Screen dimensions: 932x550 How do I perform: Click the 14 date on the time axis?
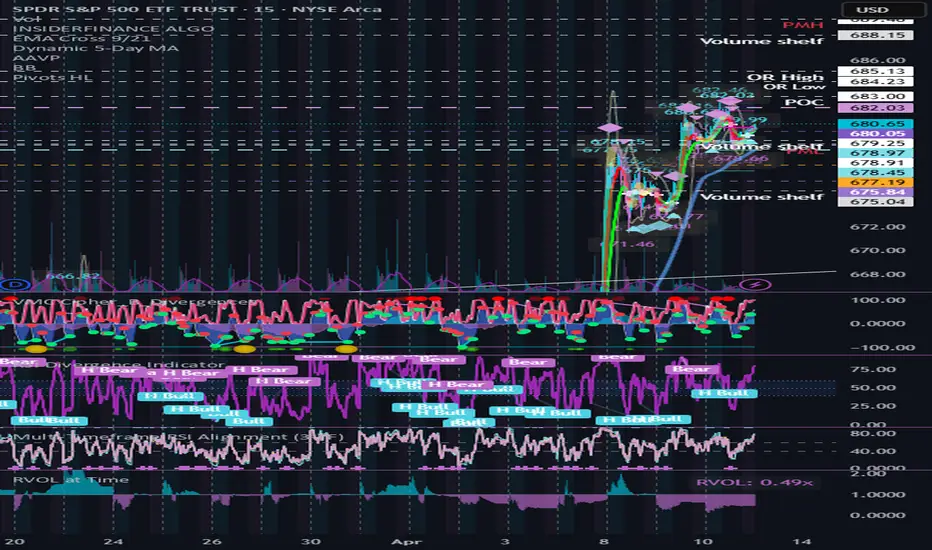[x=801, y=542]
